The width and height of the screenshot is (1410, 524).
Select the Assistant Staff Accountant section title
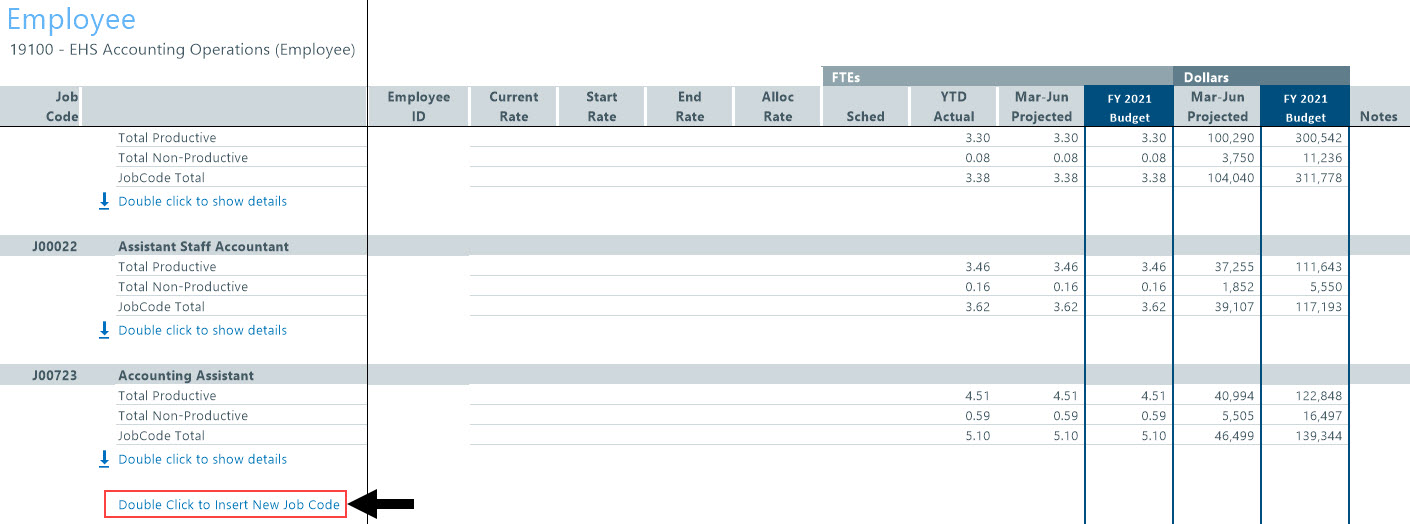(203, 247)
